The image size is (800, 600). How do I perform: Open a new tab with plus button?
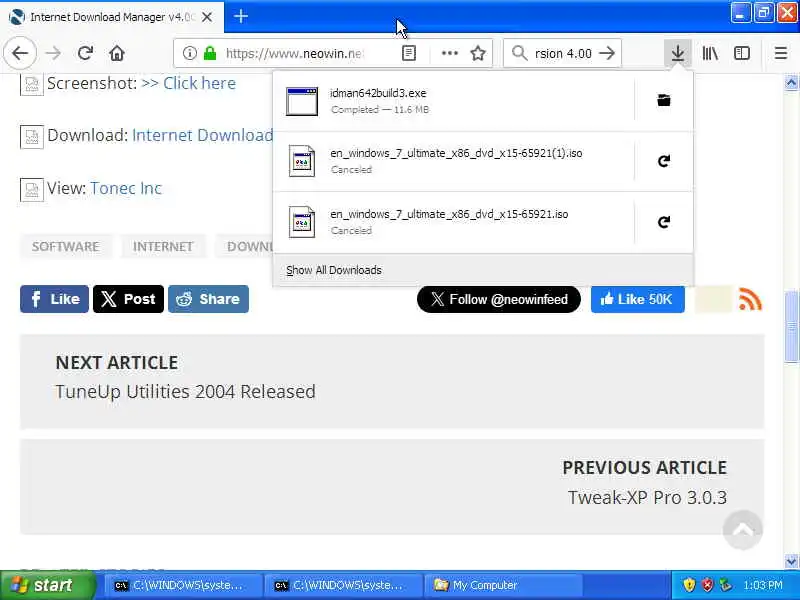pyautogui.click(x=241, y=16)
